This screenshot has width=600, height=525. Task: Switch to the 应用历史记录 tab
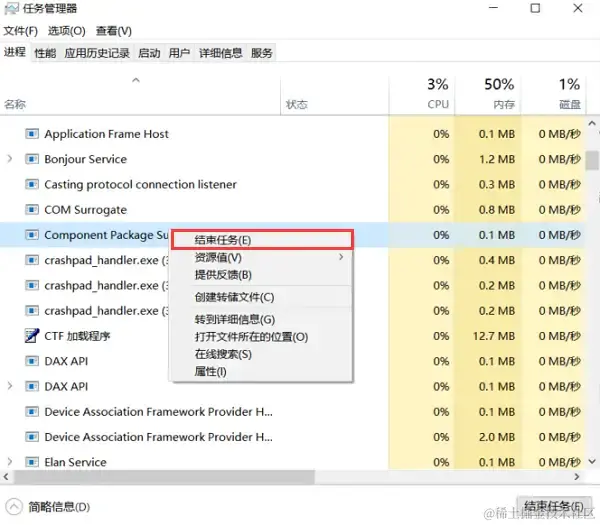[97, 53]
